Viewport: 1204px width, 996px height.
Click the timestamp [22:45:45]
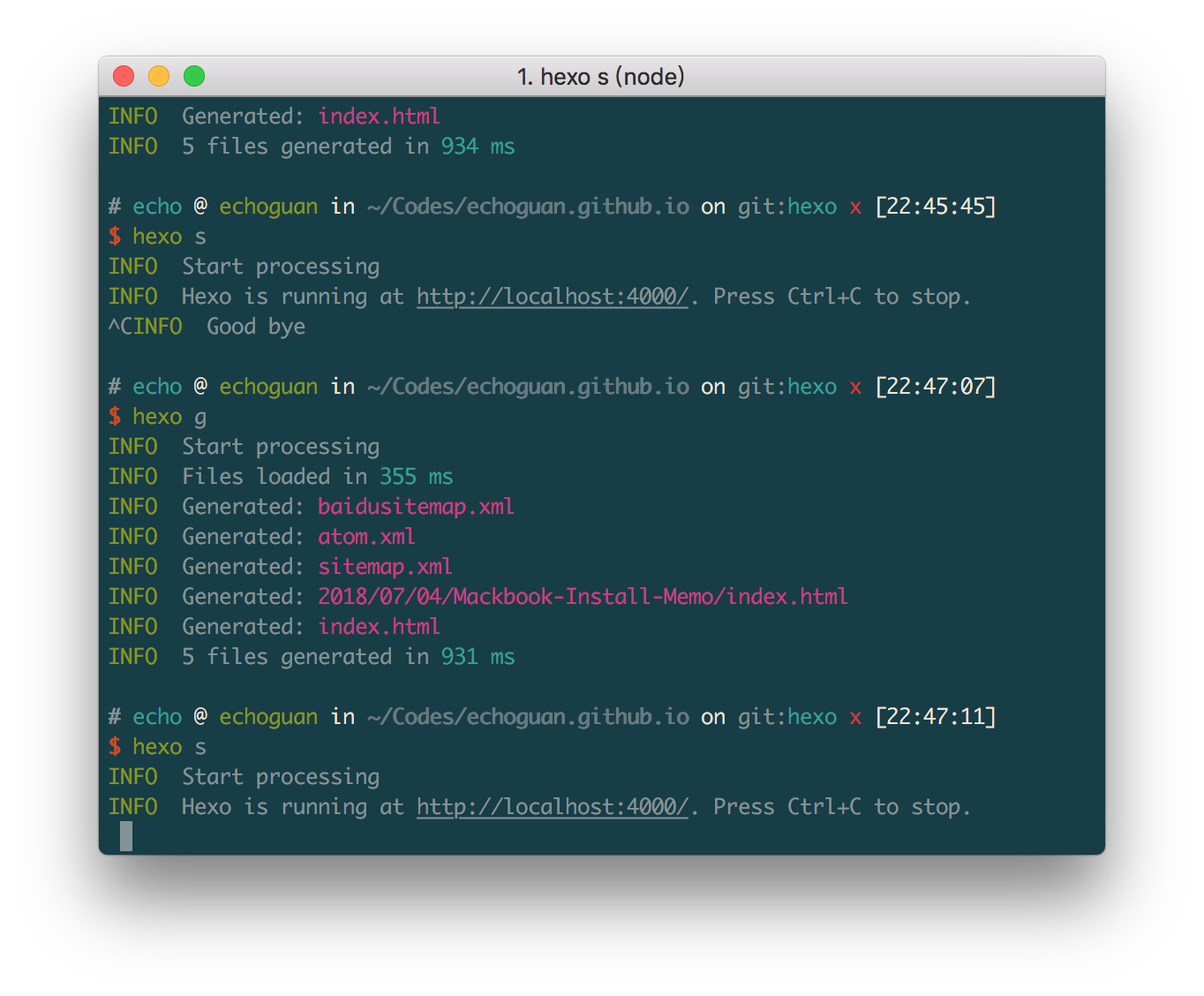tap(936, 207)
